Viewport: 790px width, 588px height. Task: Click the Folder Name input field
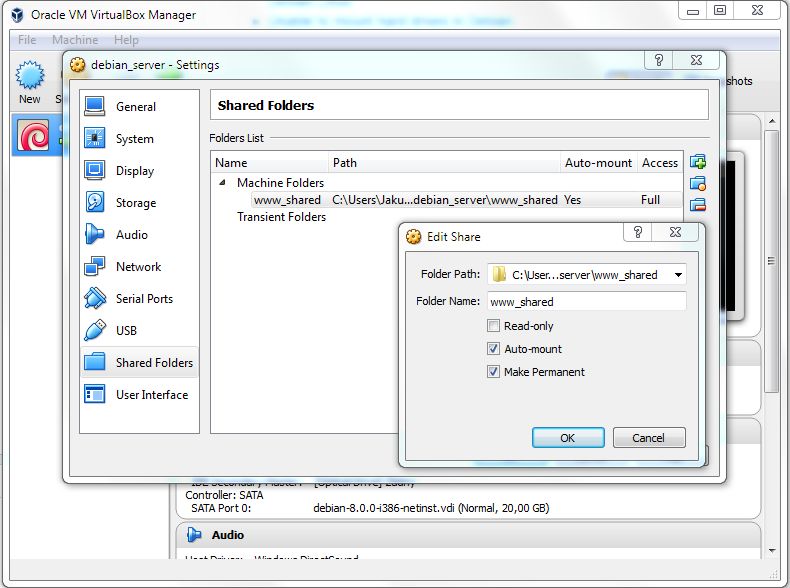[x=586, y=301]
